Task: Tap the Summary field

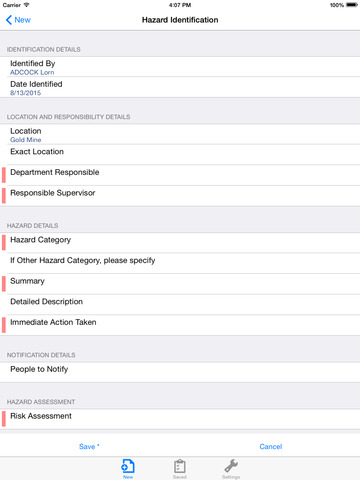Action: (180, 284)
